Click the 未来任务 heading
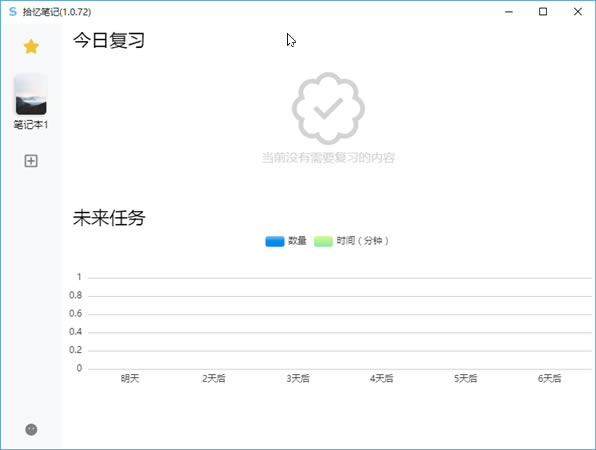 (109, 218)
